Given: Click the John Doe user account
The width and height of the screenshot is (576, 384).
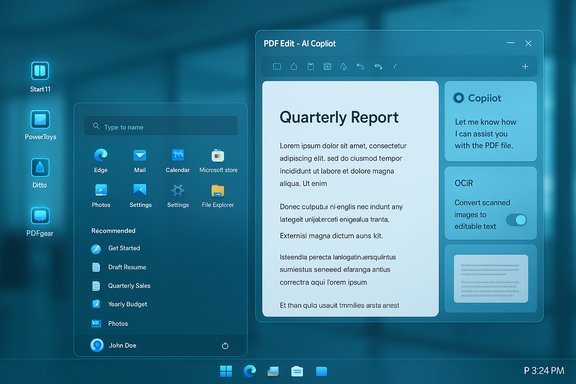Looking at the screenshot, I should point(113,345).
